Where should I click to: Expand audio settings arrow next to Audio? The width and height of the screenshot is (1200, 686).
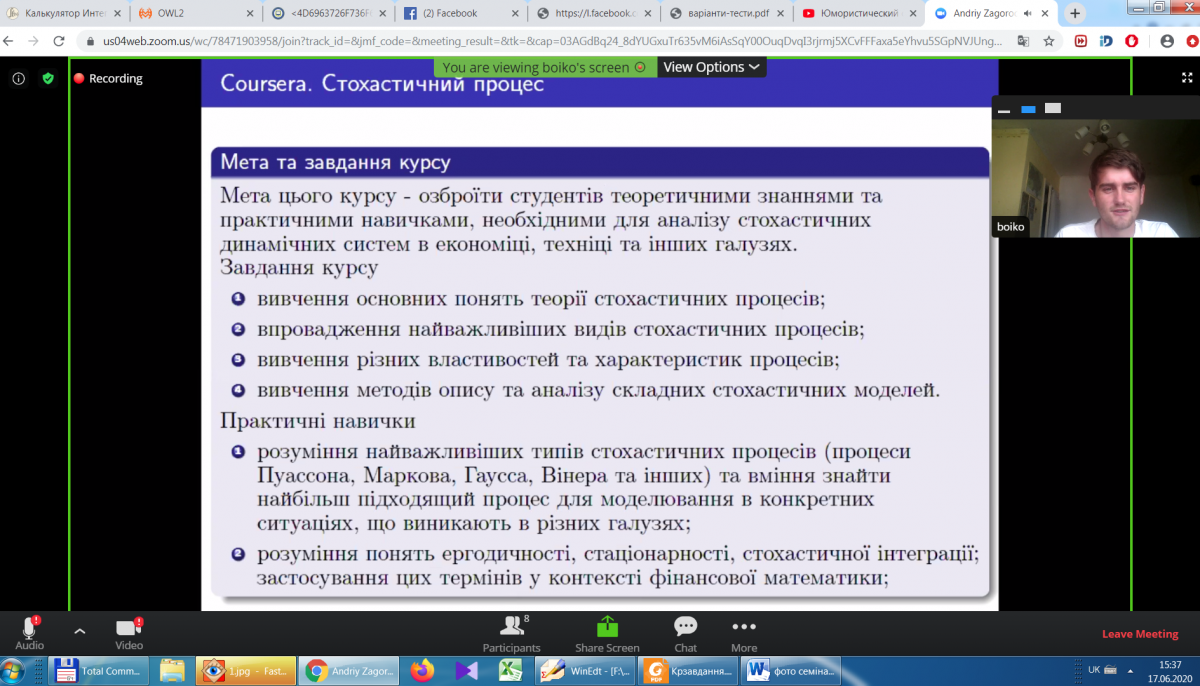pos(80,631)
